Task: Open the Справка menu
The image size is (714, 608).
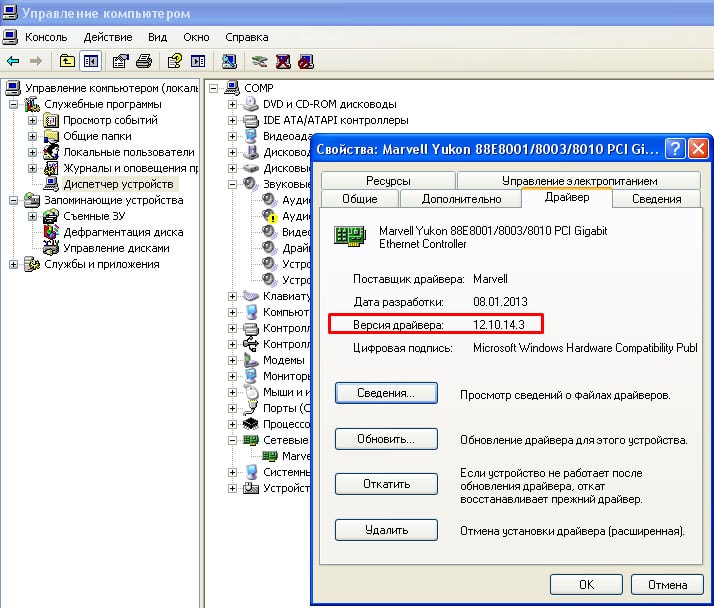Action: tap(246, 37)
